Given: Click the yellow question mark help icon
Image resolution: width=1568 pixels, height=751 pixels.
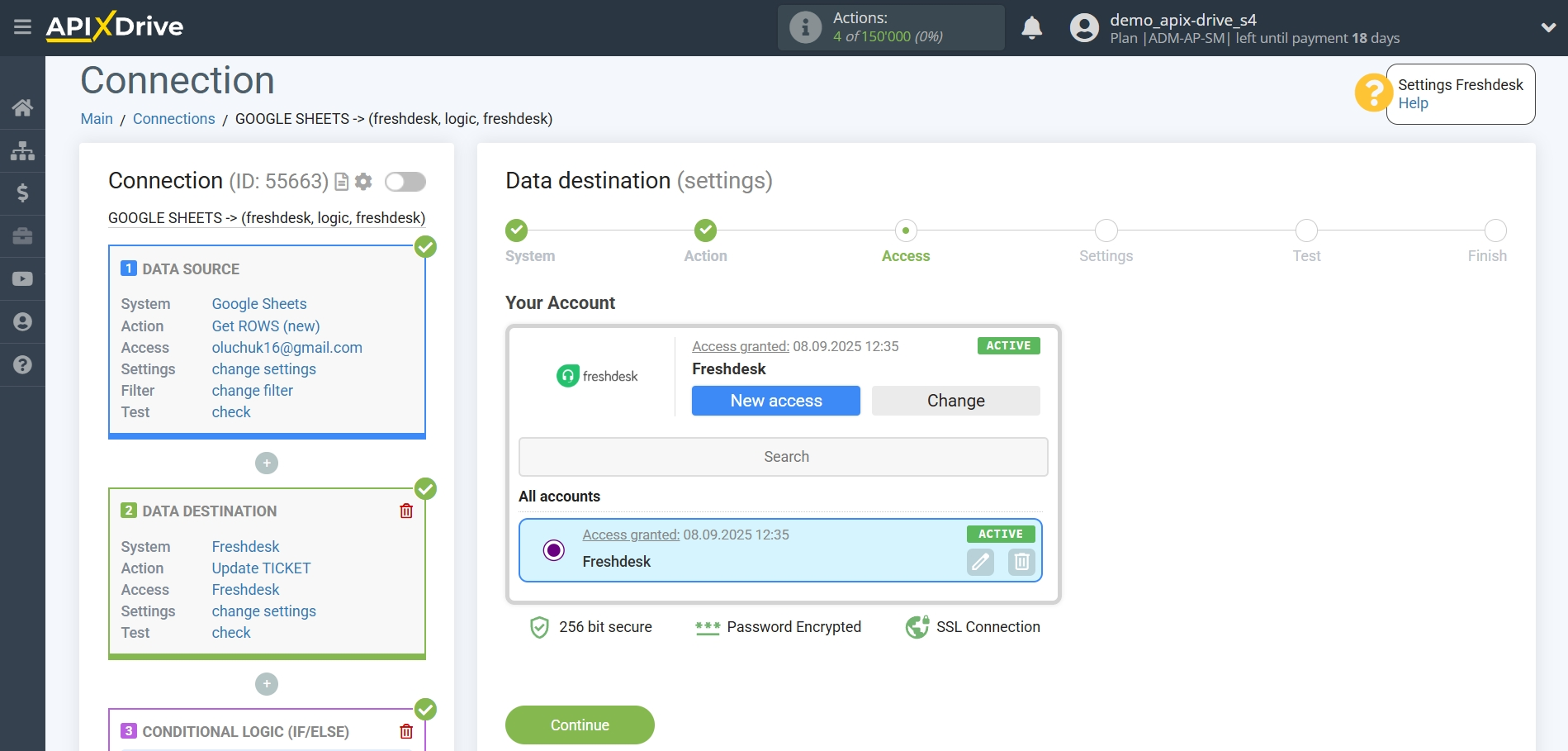Looking at the screenshot, I should point(1373,93).
